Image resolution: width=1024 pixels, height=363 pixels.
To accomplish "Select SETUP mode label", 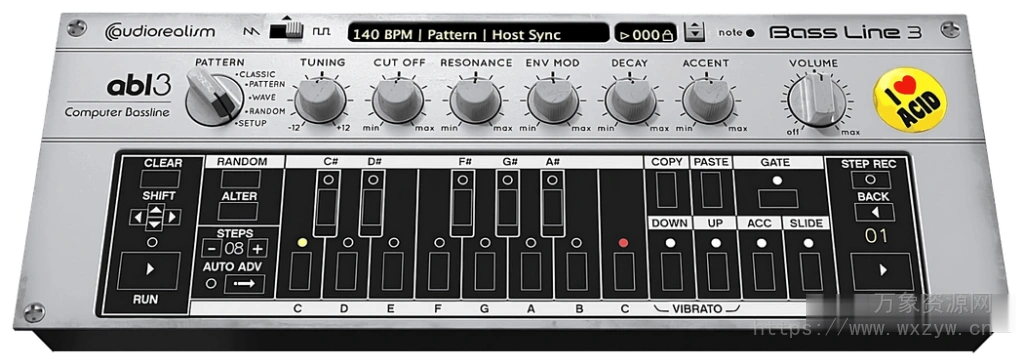I will coord(251,123).
